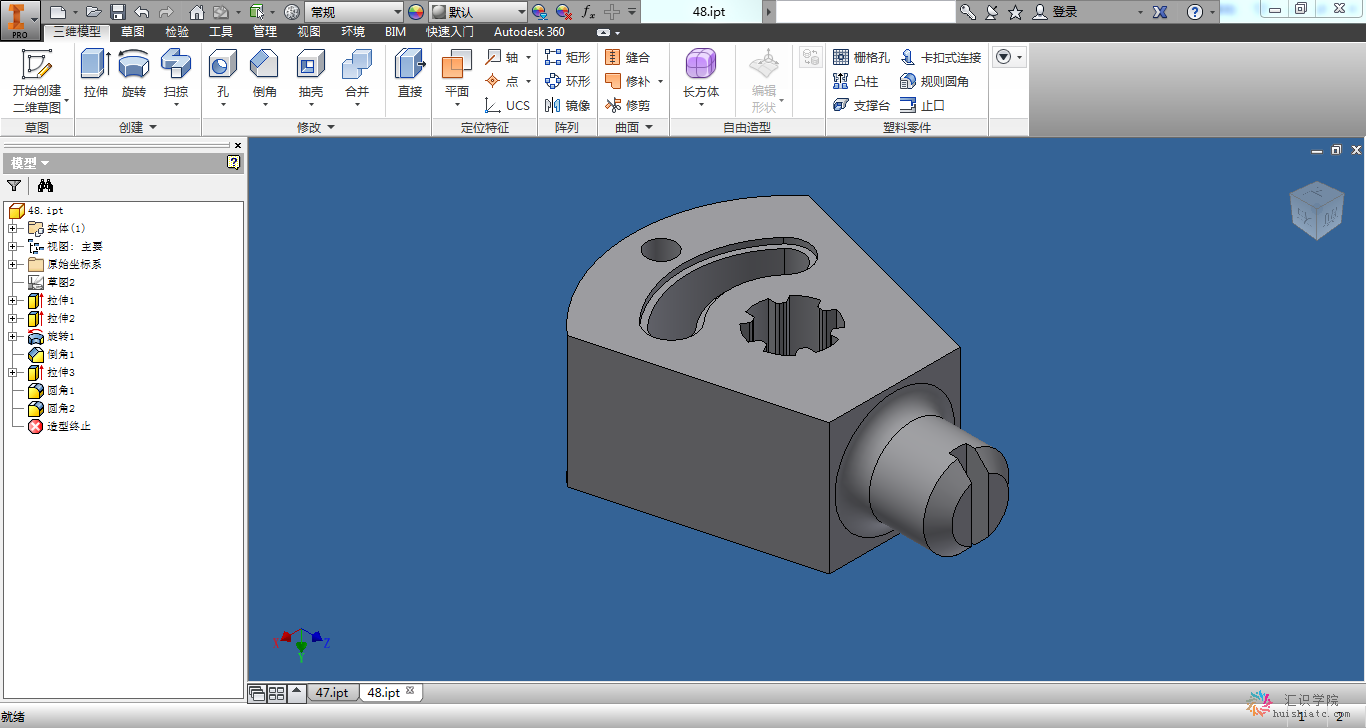
Task: Click the UCS tool
Action: click(x=508, y=105)
